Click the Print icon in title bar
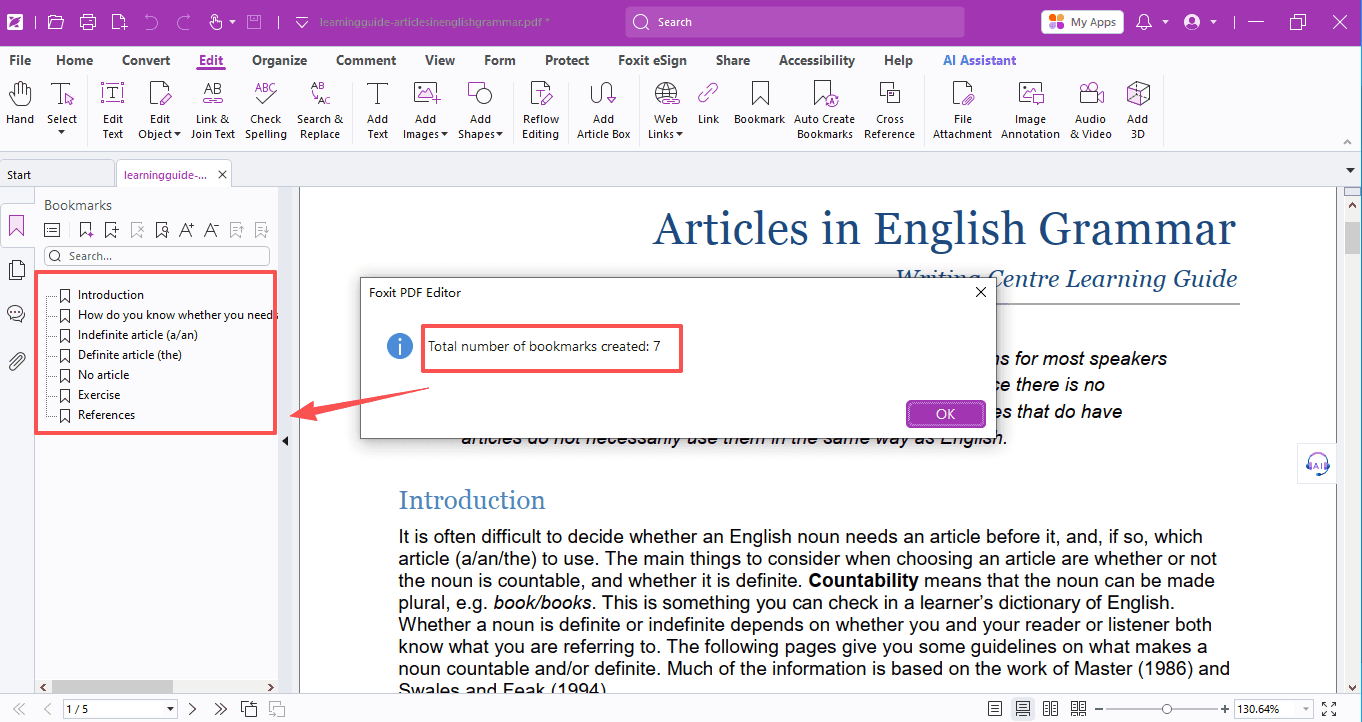Viewport: 1362px width, 722px height. tap(88, 22)
